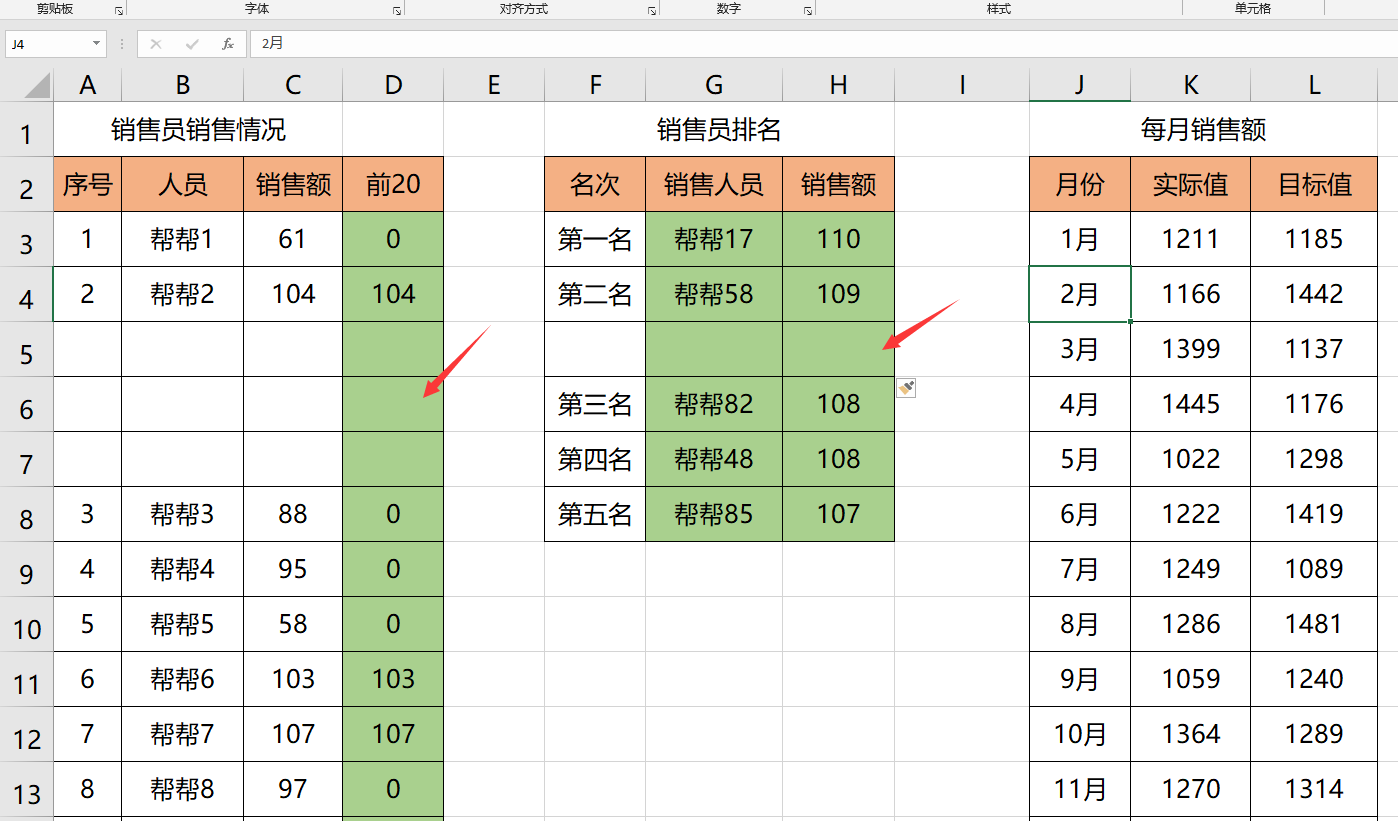The image size is (1398, 821).
Task: Open the 数字 (Number) dialog launcher icon
Action: tap(805, 9)
